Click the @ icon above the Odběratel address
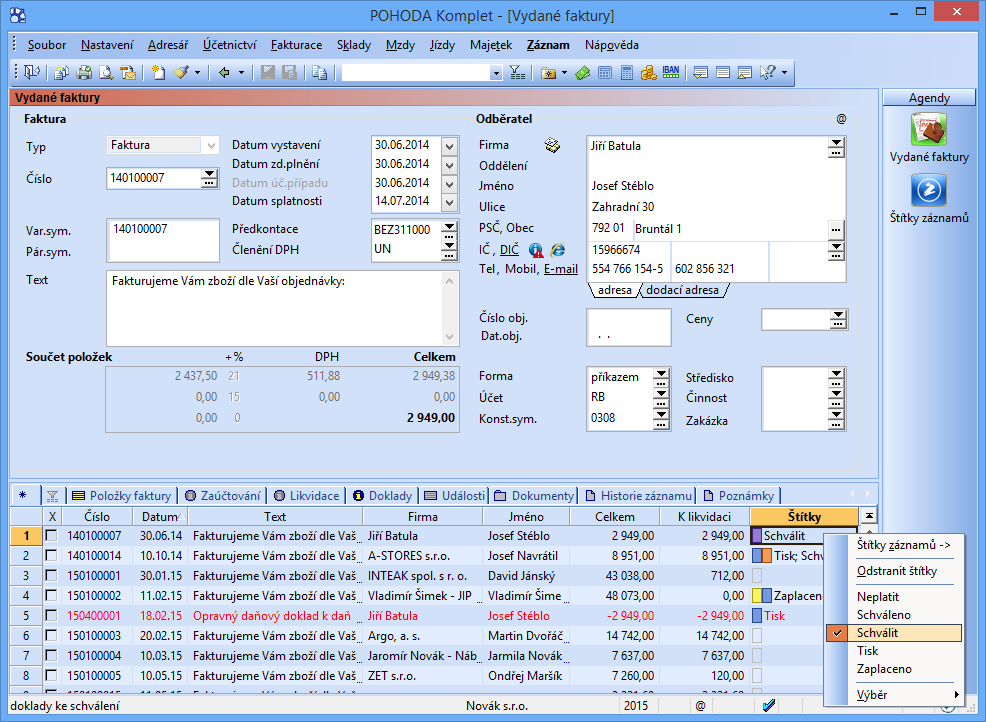The width and height of the screenshot is (986, 722). coord(841,119)
